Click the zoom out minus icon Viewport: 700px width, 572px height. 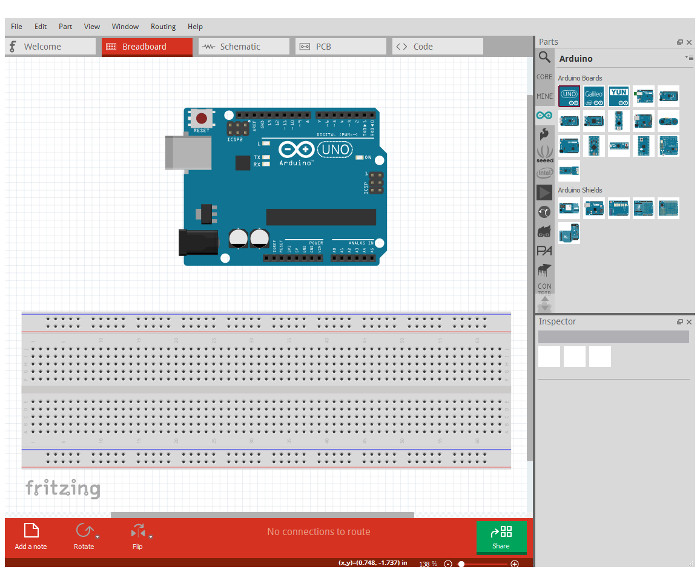point(448,564)
